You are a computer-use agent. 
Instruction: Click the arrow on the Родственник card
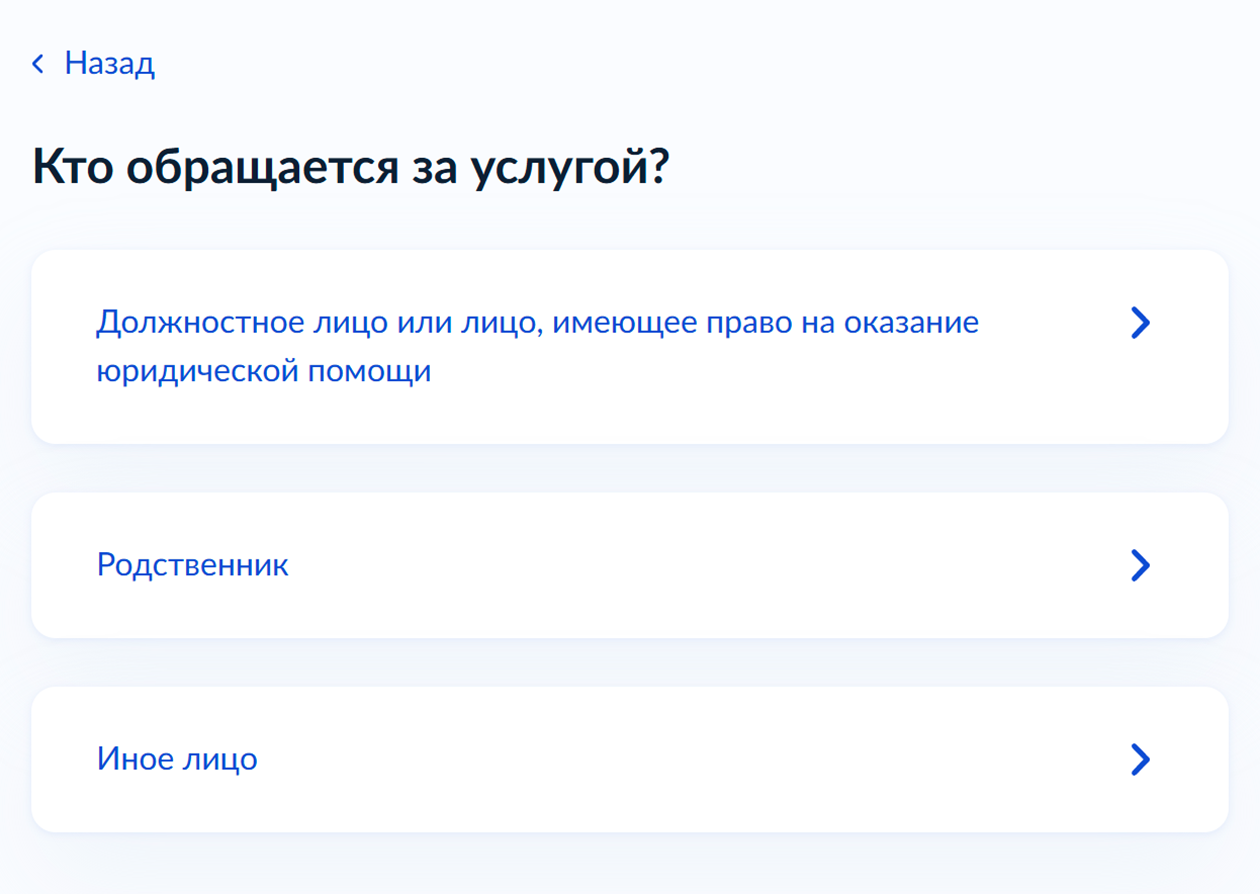click(1140, 565)
